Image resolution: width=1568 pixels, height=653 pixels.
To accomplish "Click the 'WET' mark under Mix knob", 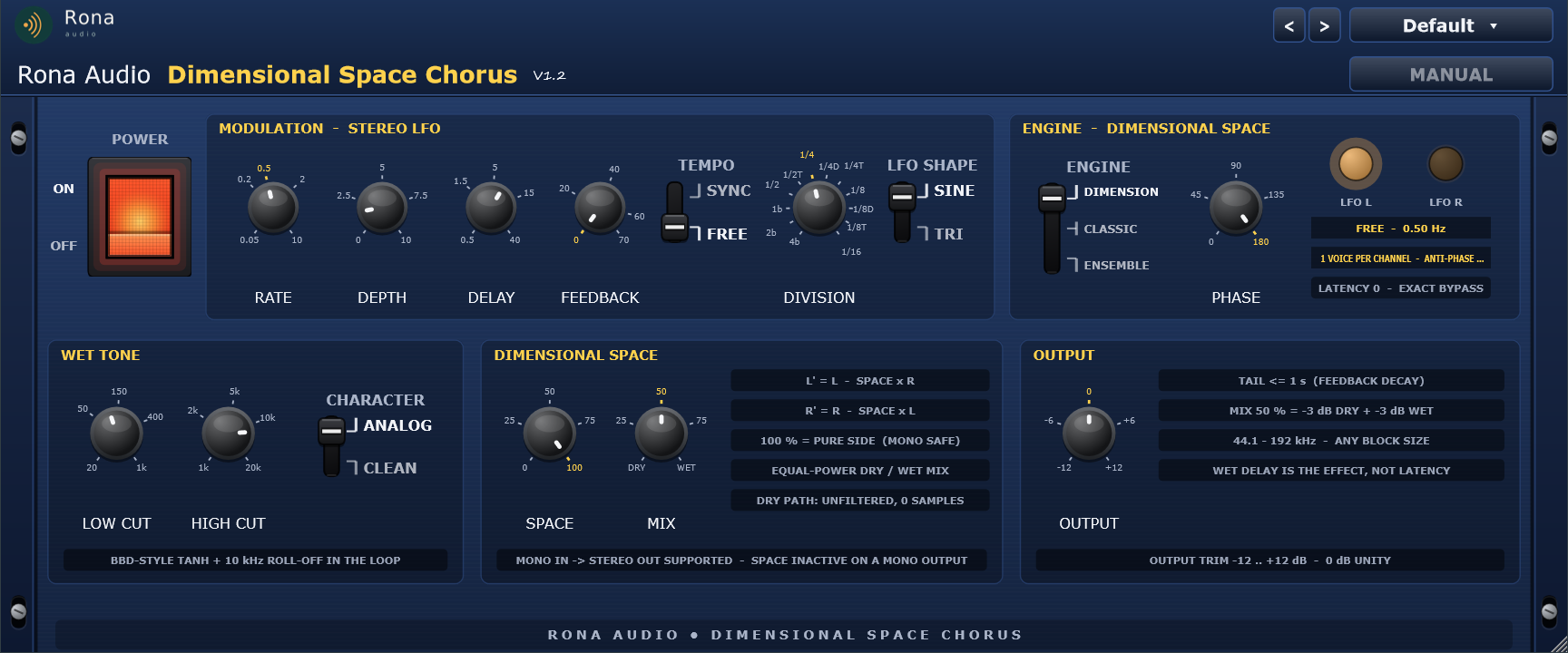I will point(686,468).
